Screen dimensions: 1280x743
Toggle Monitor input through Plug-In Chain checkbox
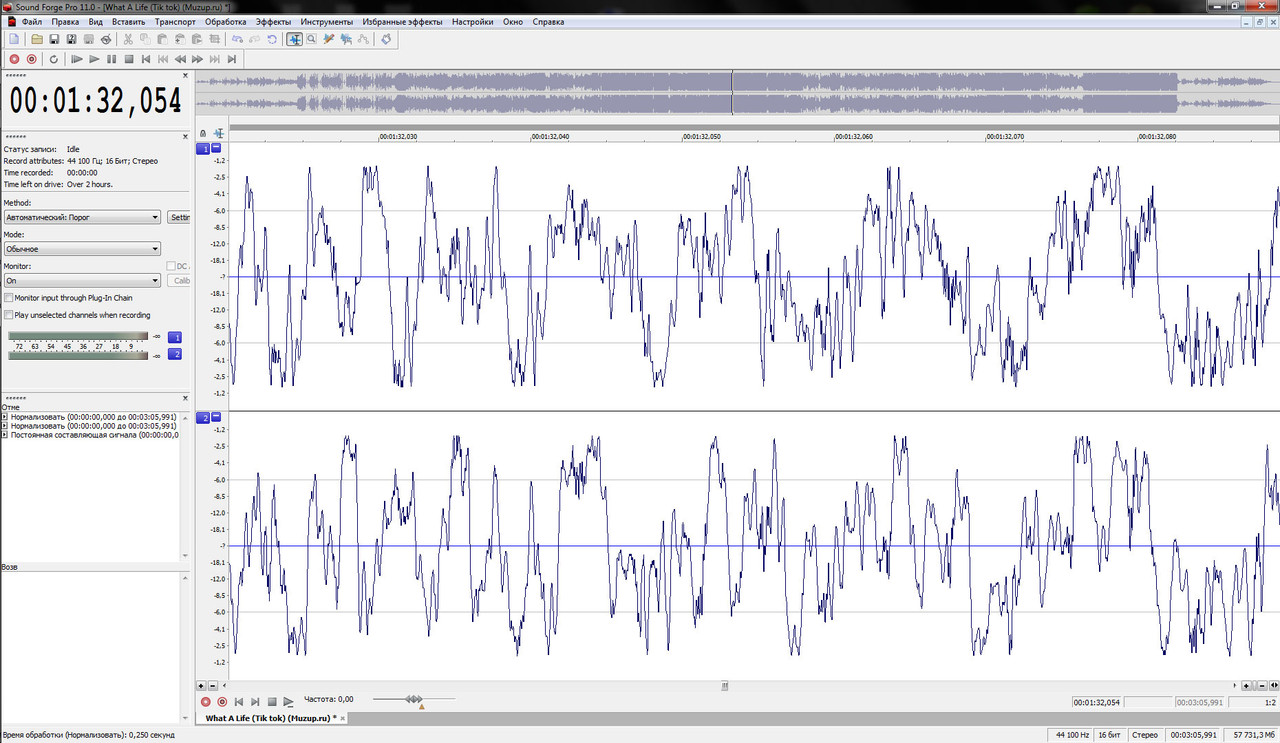point(8,298)
